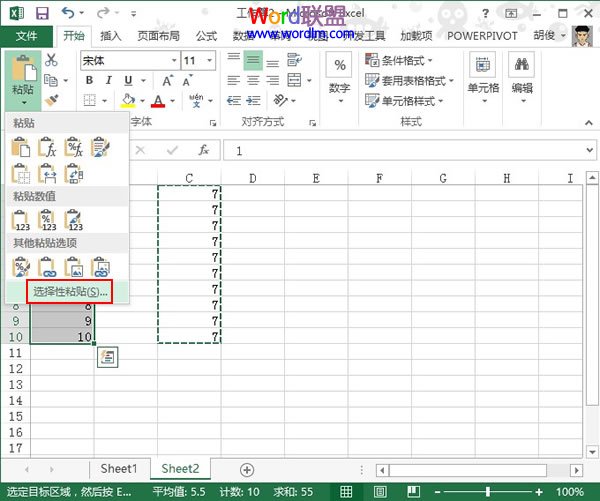Open the alignment settings dialog launcher
Viewport: 600px width, 501px height.
[313, 123]
